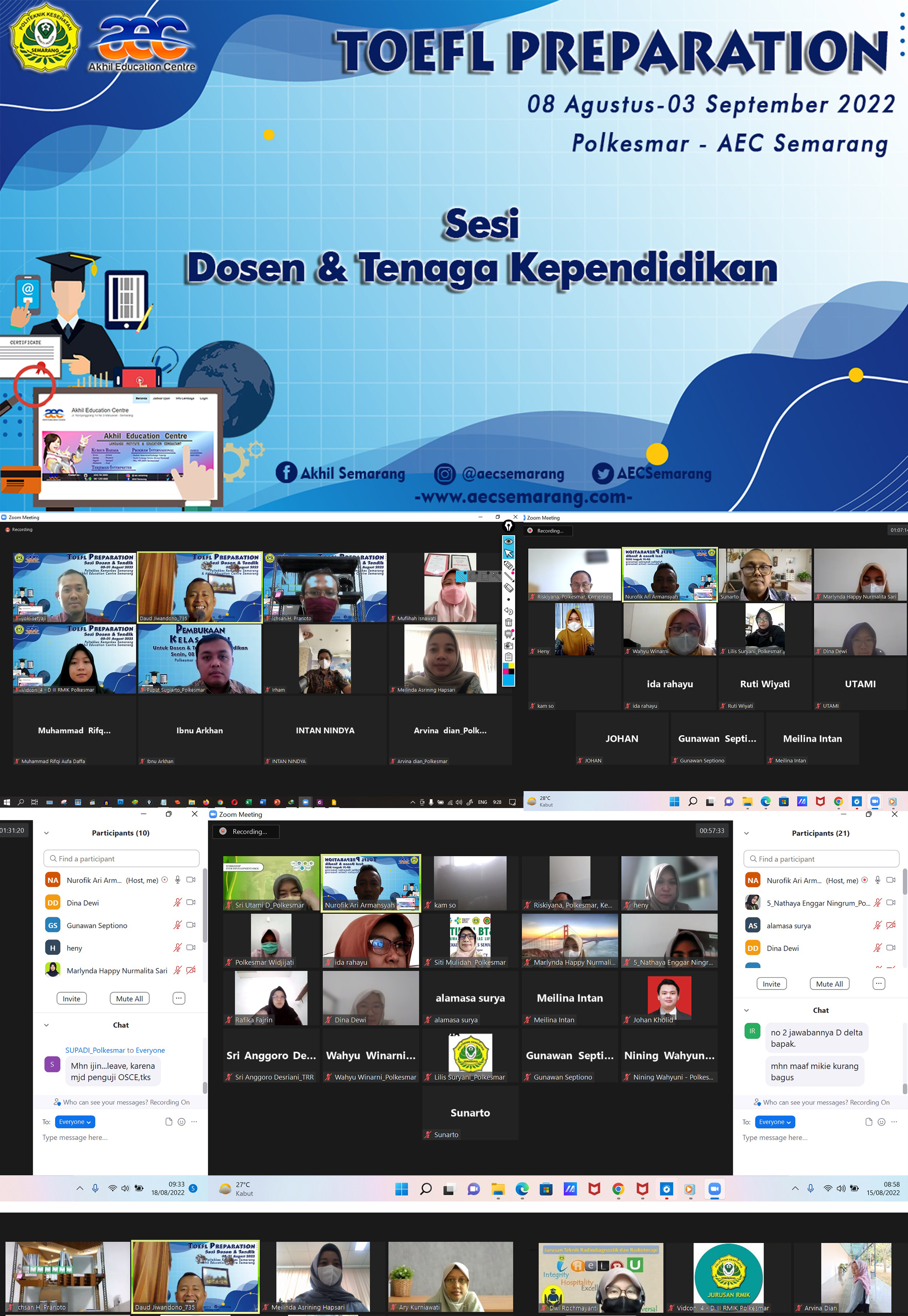Image resolution: width=908 pixels, height=1316 pixels.
Task: Open the three-dot menu beside Mute All in Participants (10)
Action: (179, 998)
